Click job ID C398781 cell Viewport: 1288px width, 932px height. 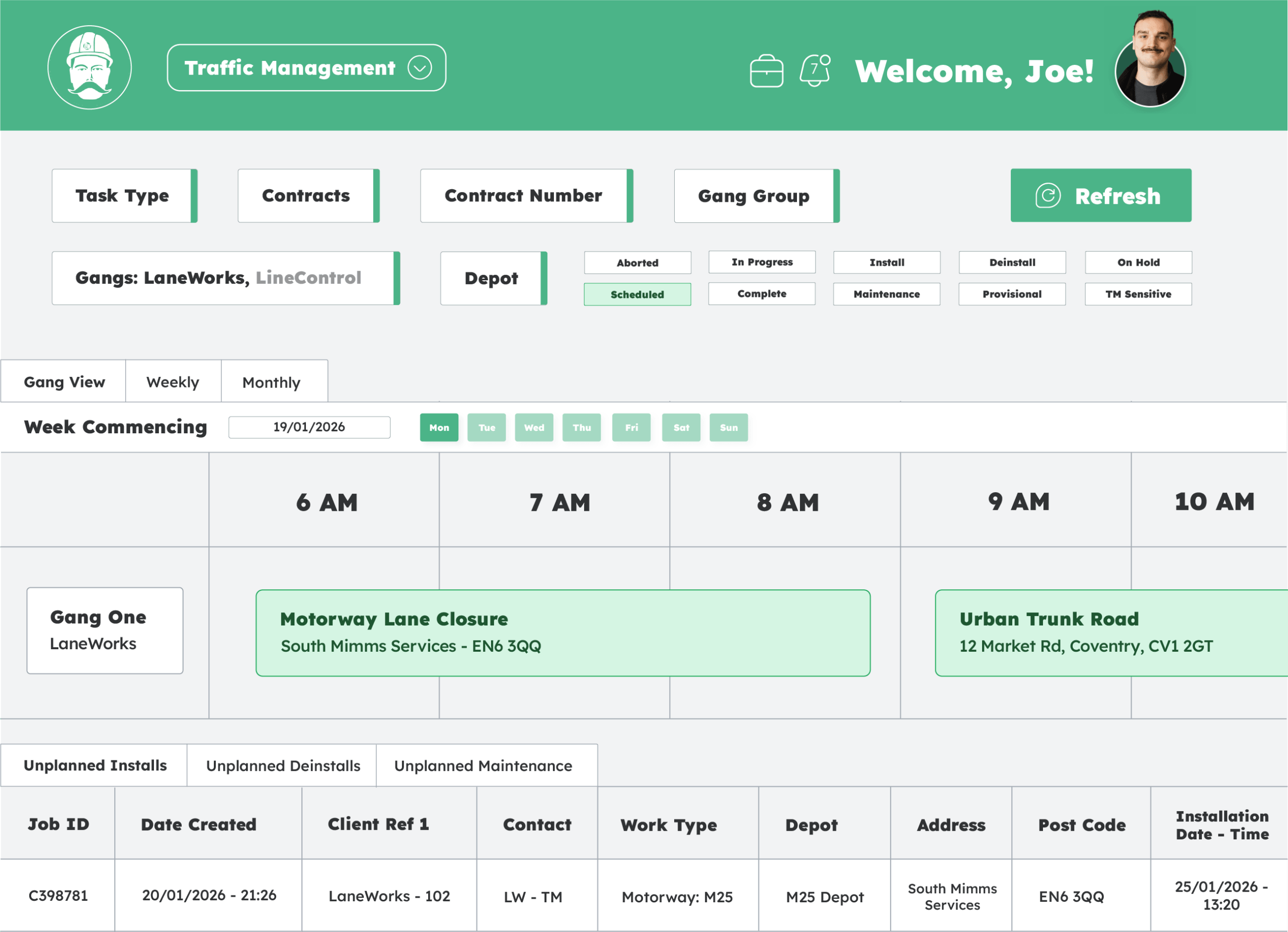(58, 895)
